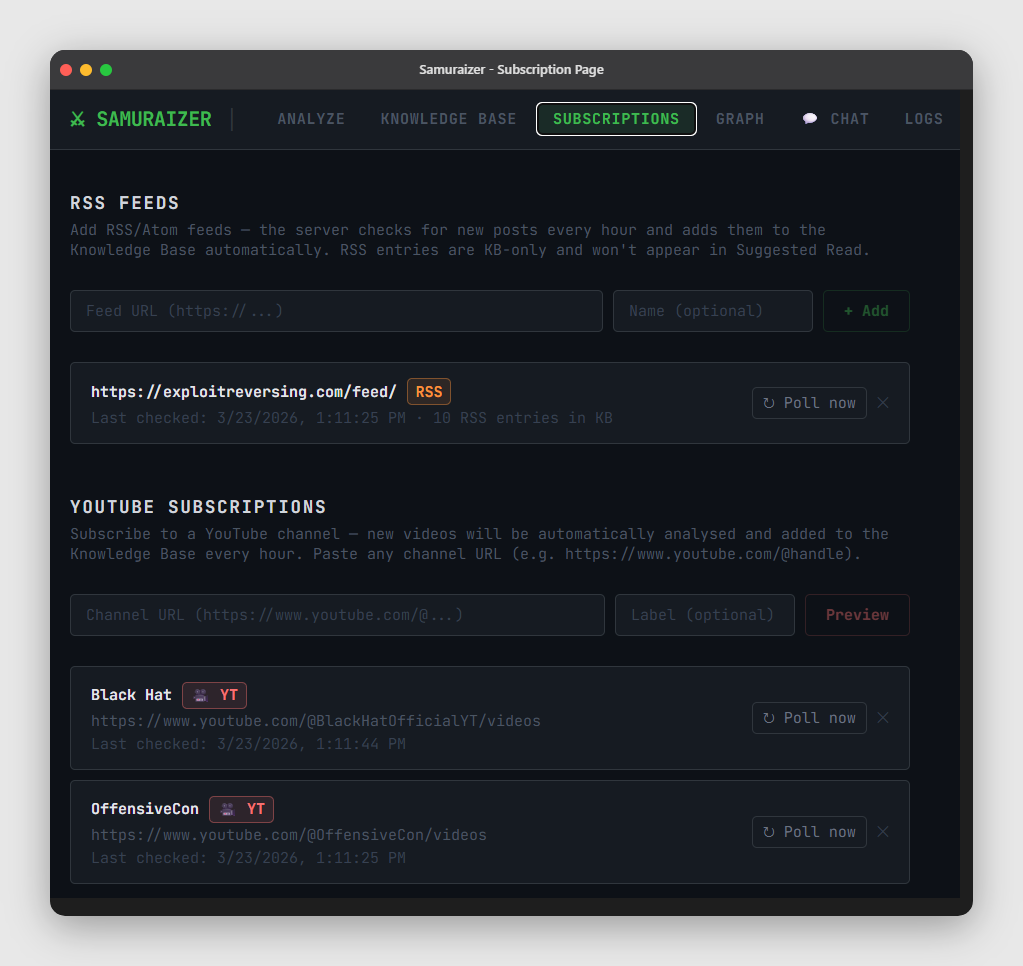Click the chat speech bubble icon
The width and height of the screenshot is (1023, 966).
810,119
